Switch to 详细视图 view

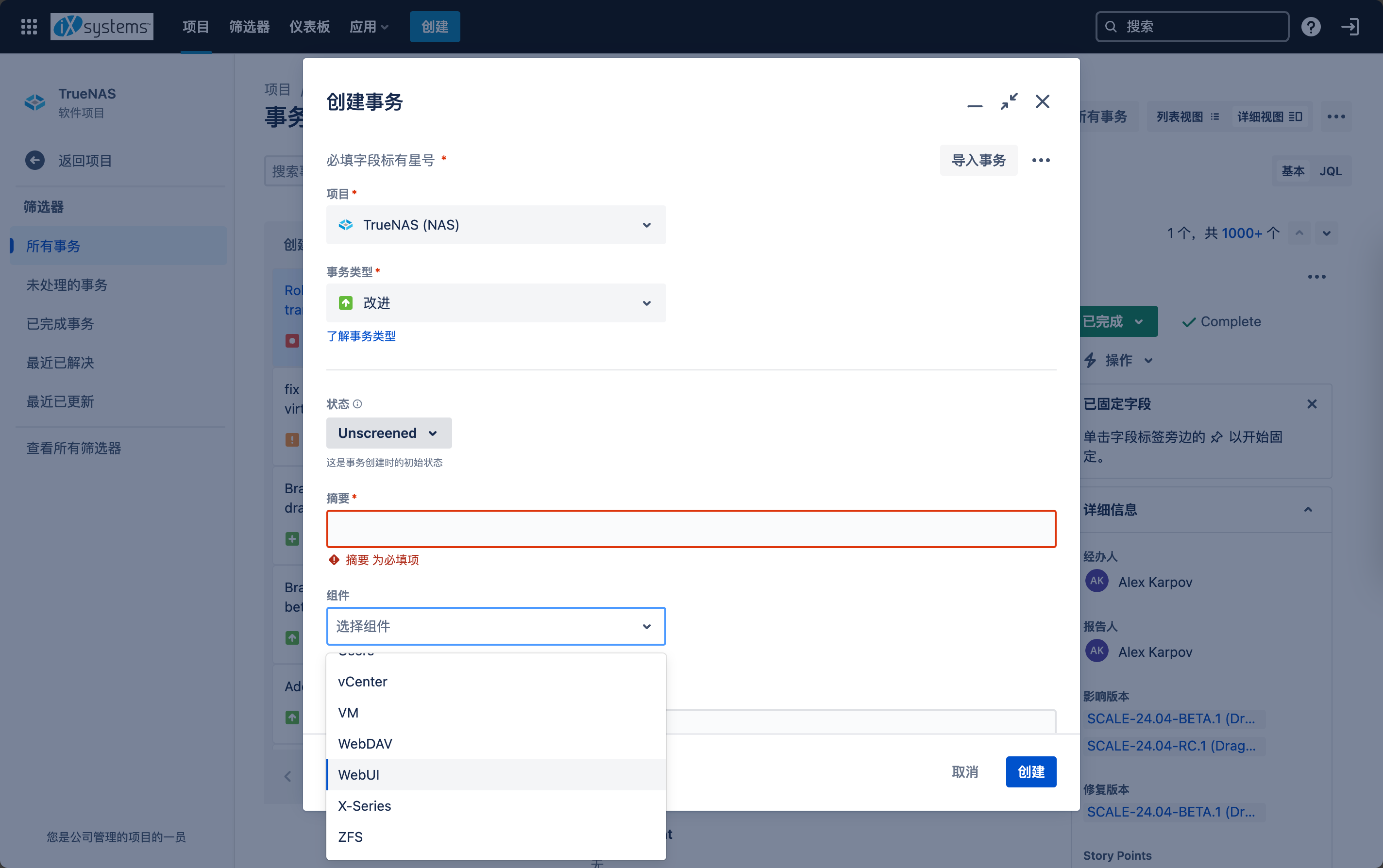coord(1269,117)
